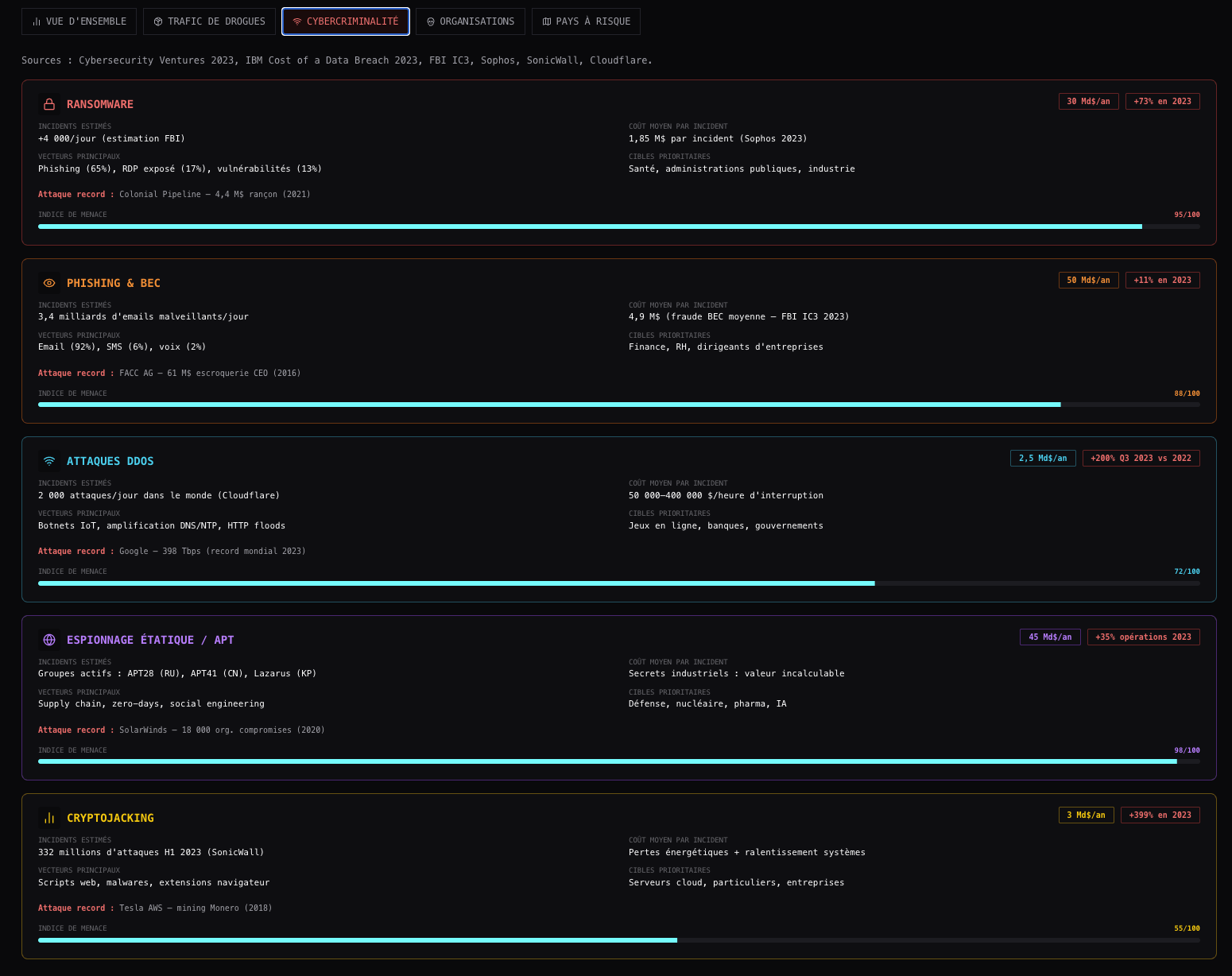Open the Organisations tab
Viewport: 1232px width, 976px height.
(x=471, y=21)
